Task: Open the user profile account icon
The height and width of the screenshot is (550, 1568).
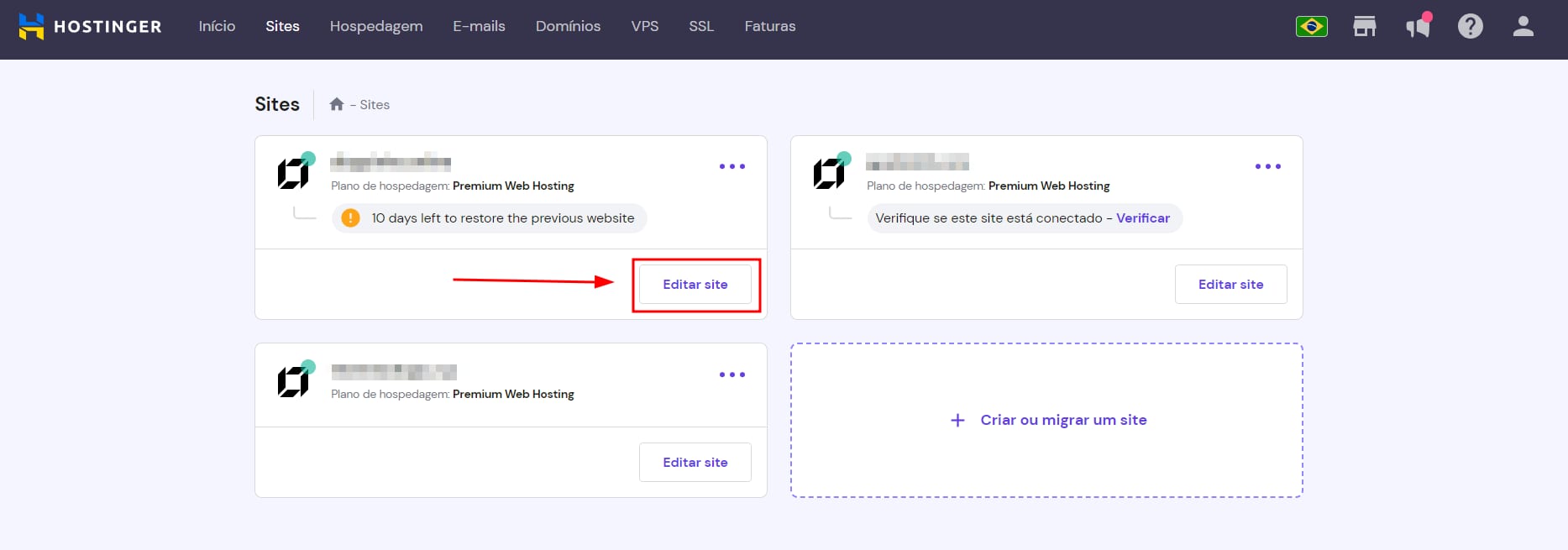Action: tap(1523, 27)
